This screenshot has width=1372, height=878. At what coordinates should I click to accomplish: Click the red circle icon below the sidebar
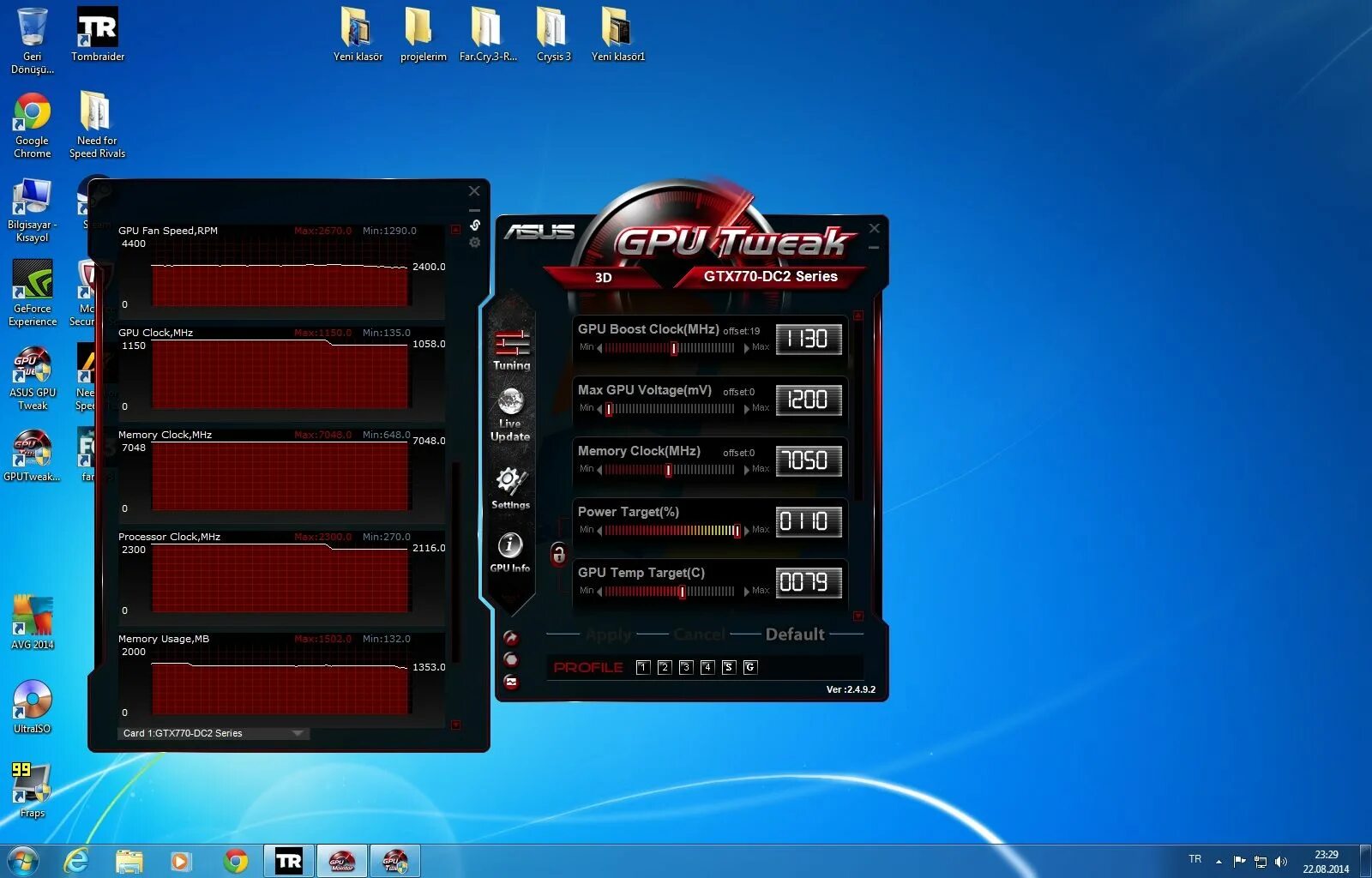(x=511, y=659)
